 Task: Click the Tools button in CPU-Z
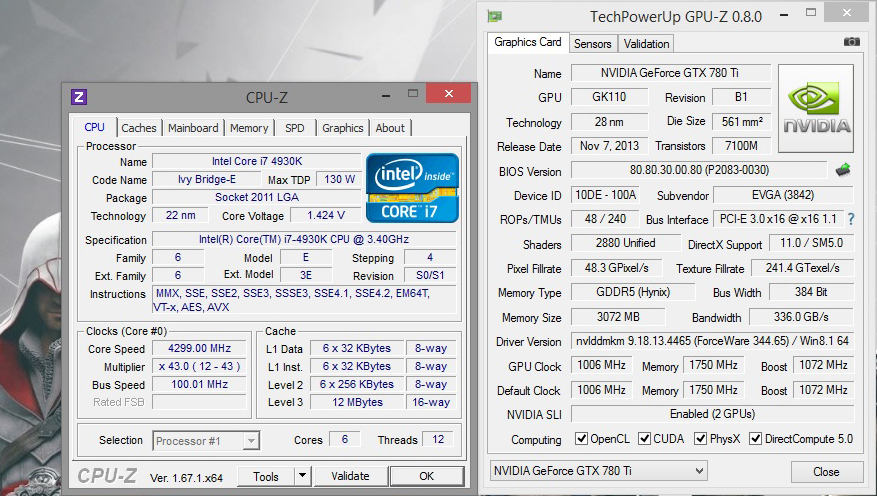[x=266, y=476]
